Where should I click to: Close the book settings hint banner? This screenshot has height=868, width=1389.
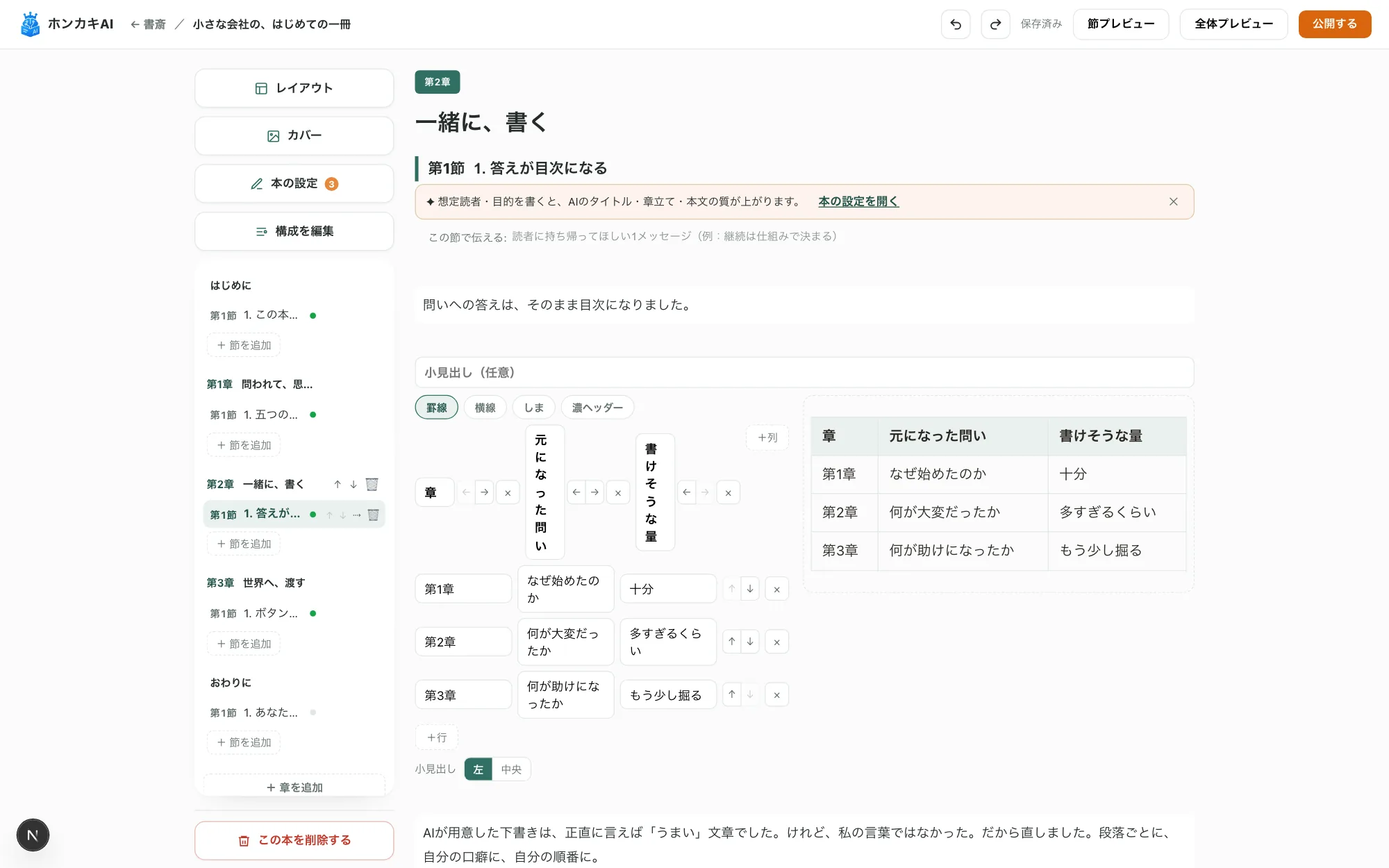click(1173, 201)
